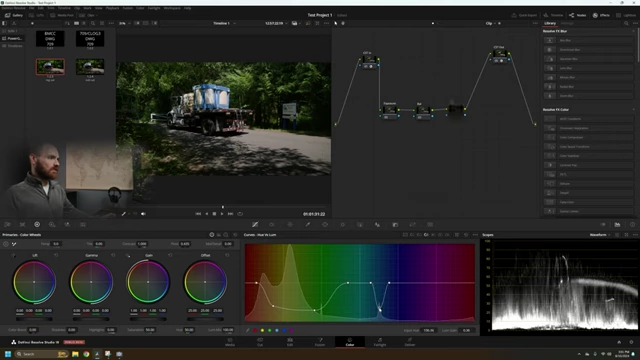Viewport: 640px width, 360px height.
Task: Search the effects library
Action: tap(626, 23)
